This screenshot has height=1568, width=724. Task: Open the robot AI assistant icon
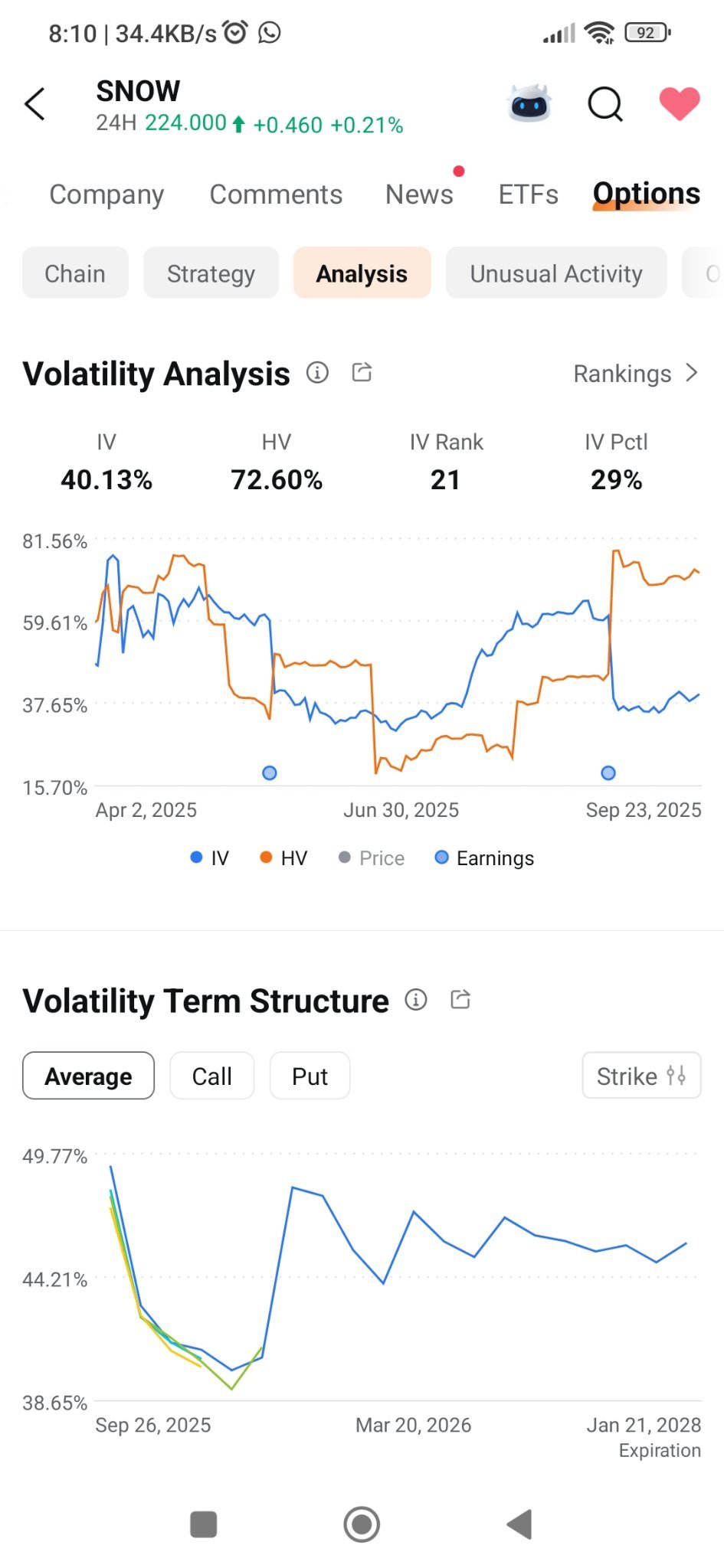529,104
